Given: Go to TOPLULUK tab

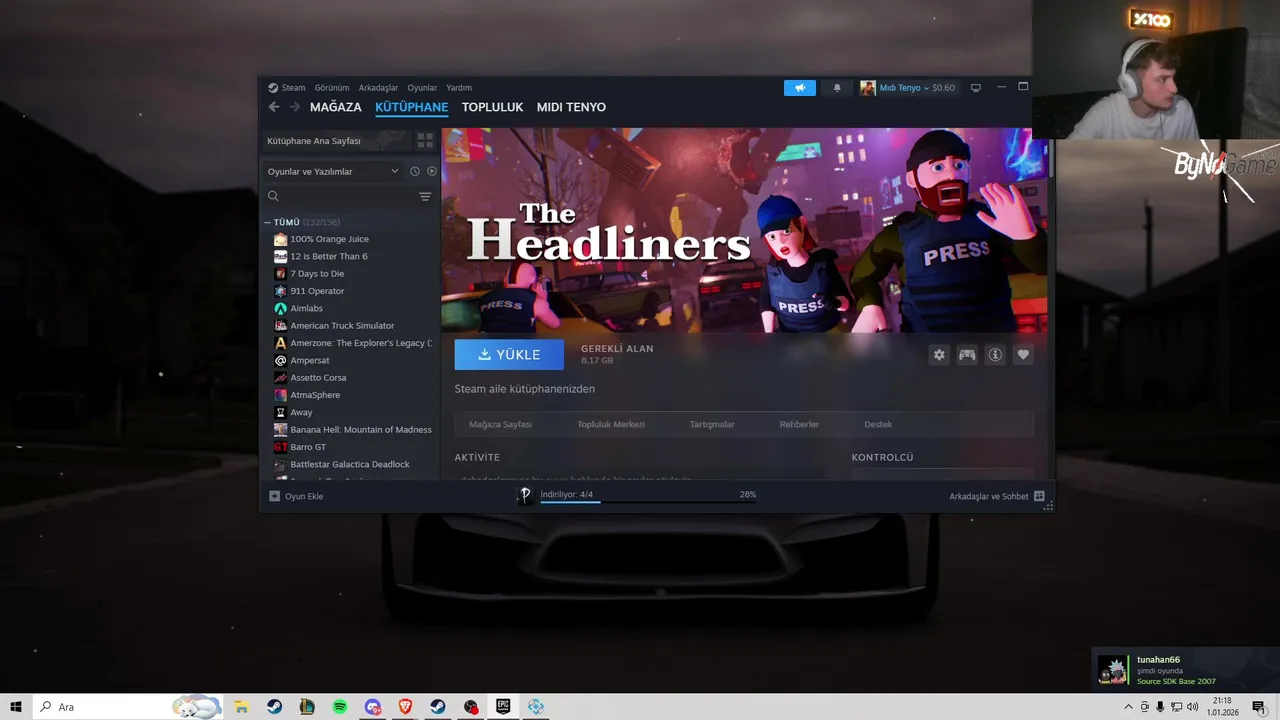Looking at the screenshot, I should pos(492,107).
